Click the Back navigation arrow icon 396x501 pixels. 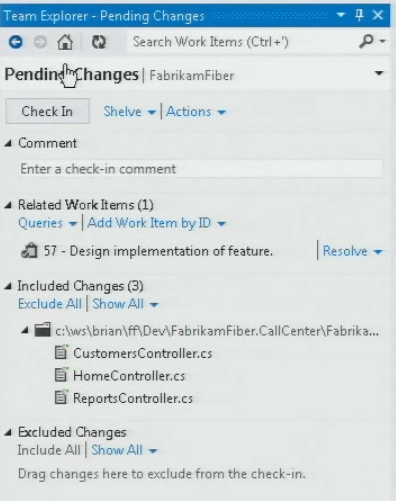[x=15, y=42]
